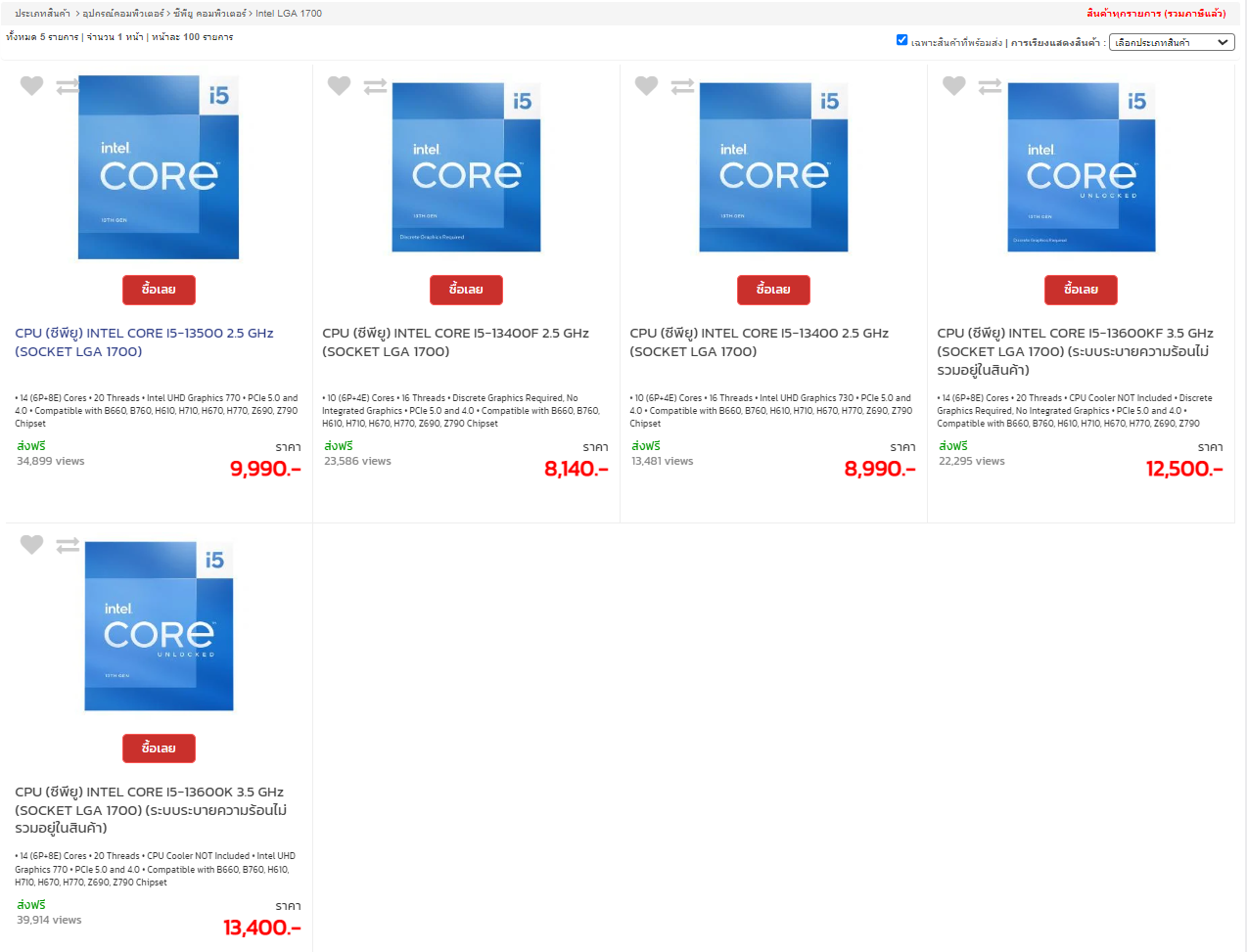Click the 12,500.- price
Viewport: 1247px width, 952px height.
coord(1184,469)
